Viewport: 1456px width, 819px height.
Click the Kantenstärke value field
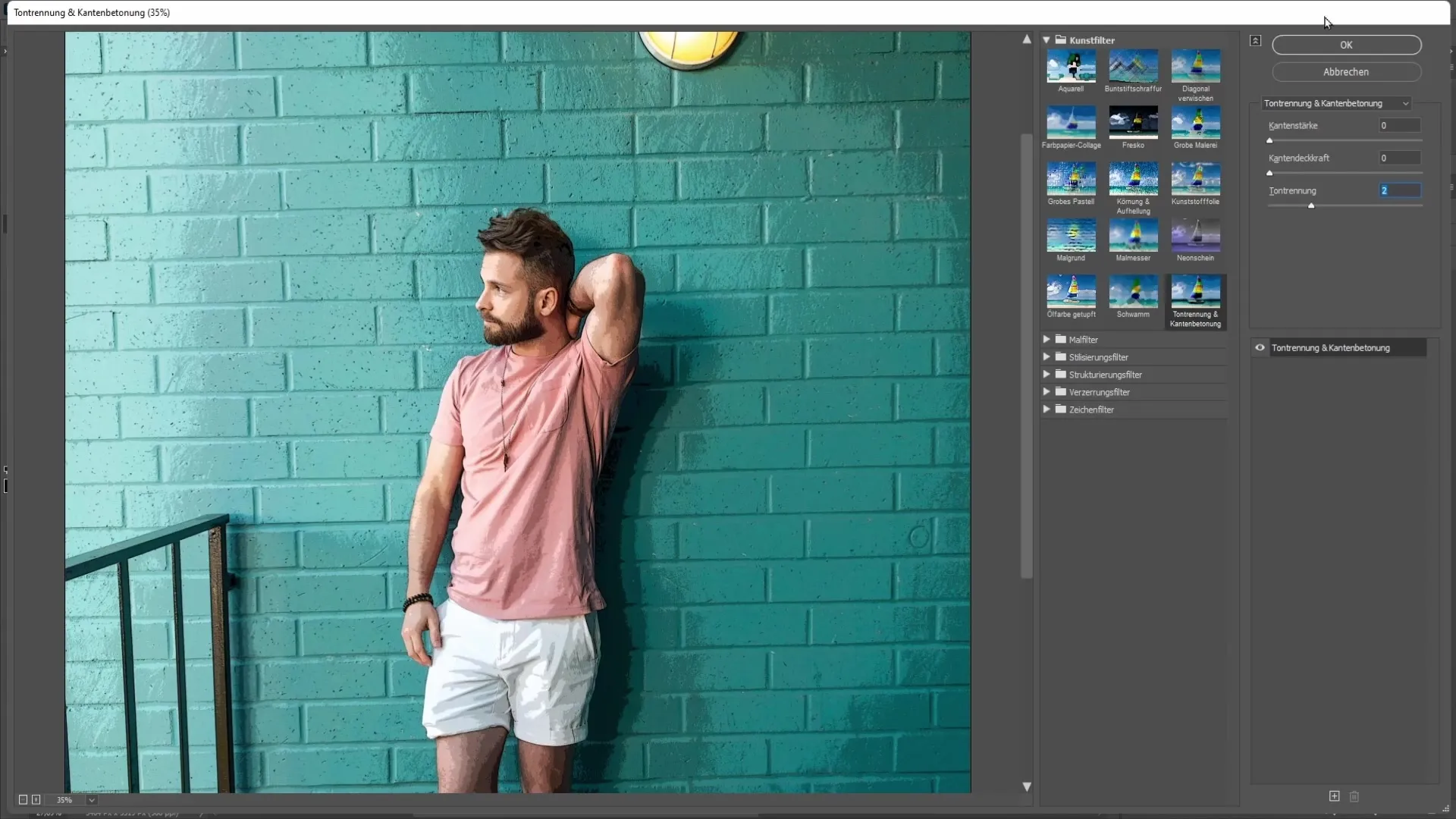1399,125
